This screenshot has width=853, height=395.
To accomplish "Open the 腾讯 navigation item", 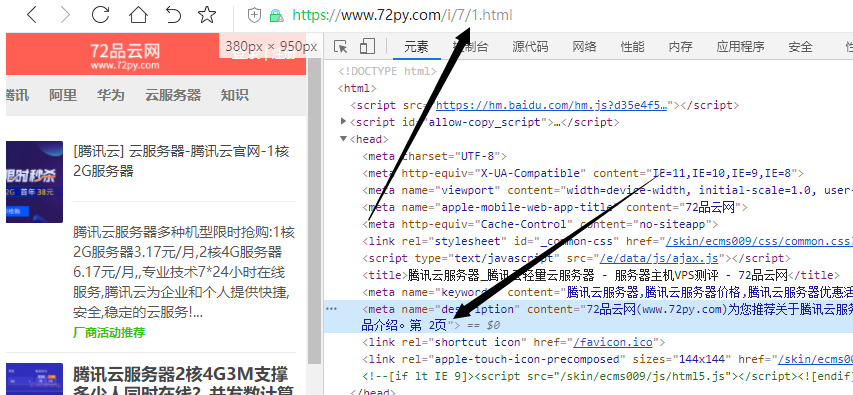I will 17,95.
